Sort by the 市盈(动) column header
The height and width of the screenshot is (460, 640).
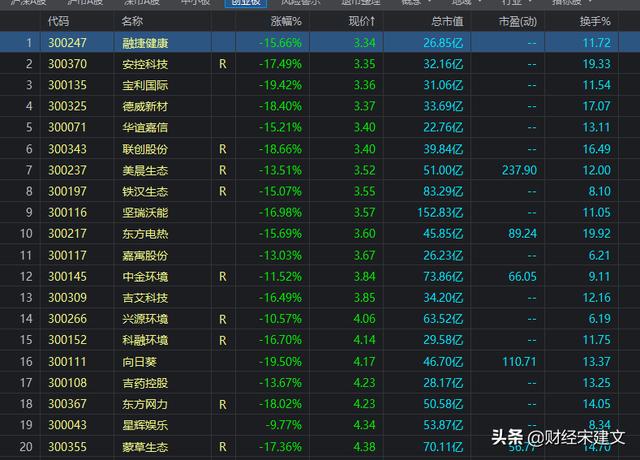tap(518, 21)
